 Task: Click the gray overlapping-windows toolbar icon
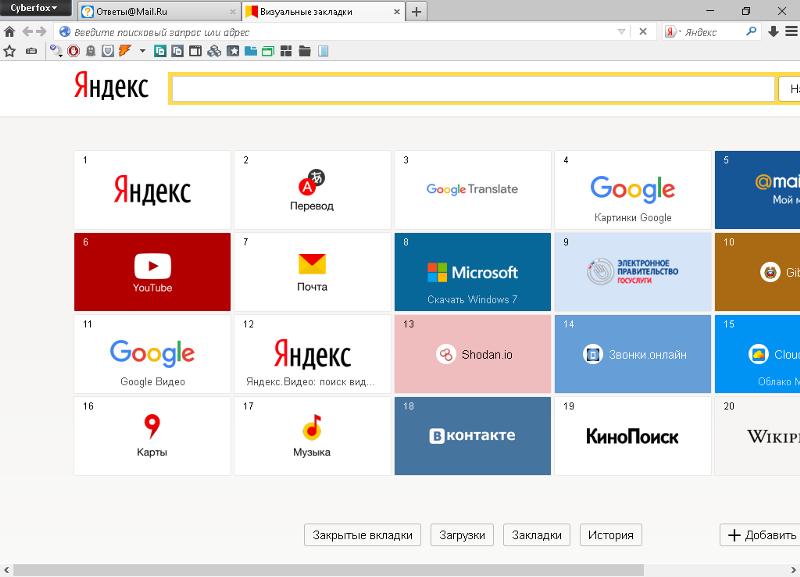tap(178, 51)
